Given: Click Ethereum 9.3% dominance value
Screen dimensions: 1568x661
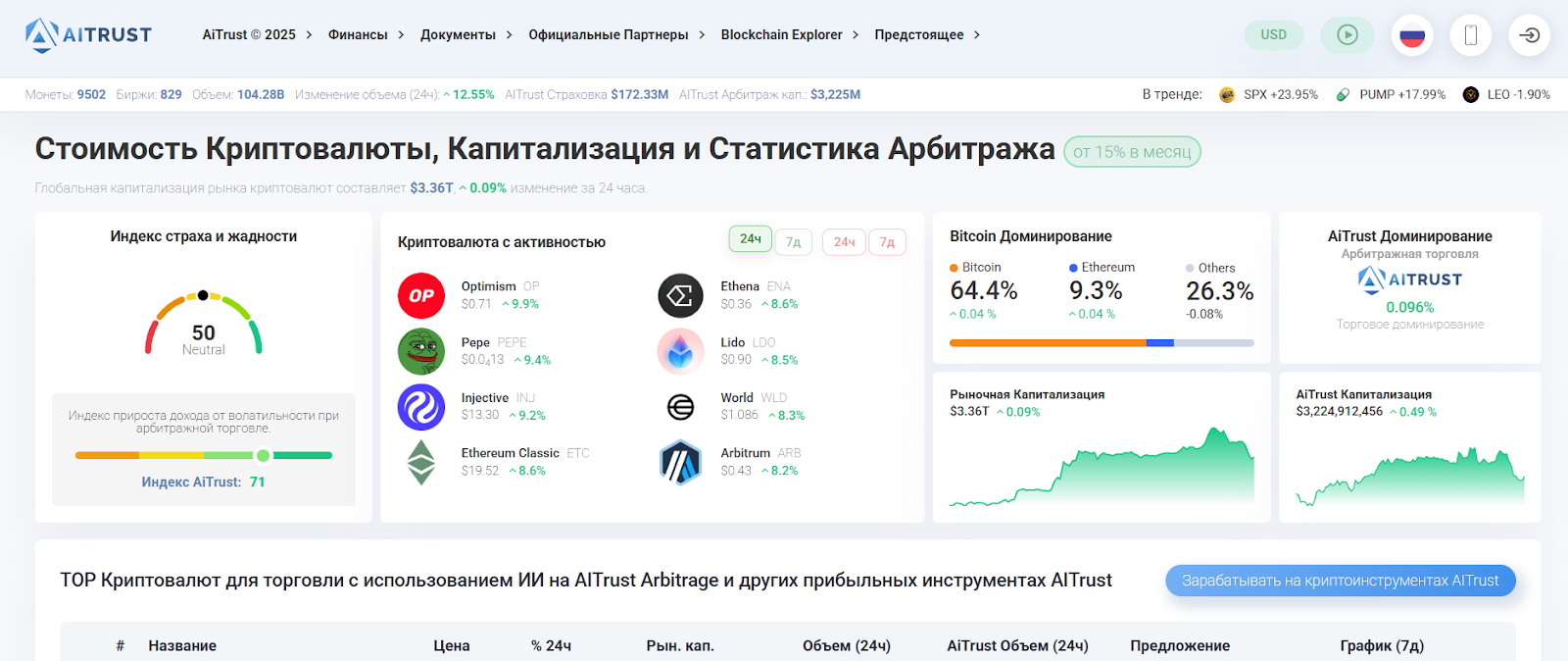Looking at the screenshot, I should pyautogui.click(x=1096, y=291).
